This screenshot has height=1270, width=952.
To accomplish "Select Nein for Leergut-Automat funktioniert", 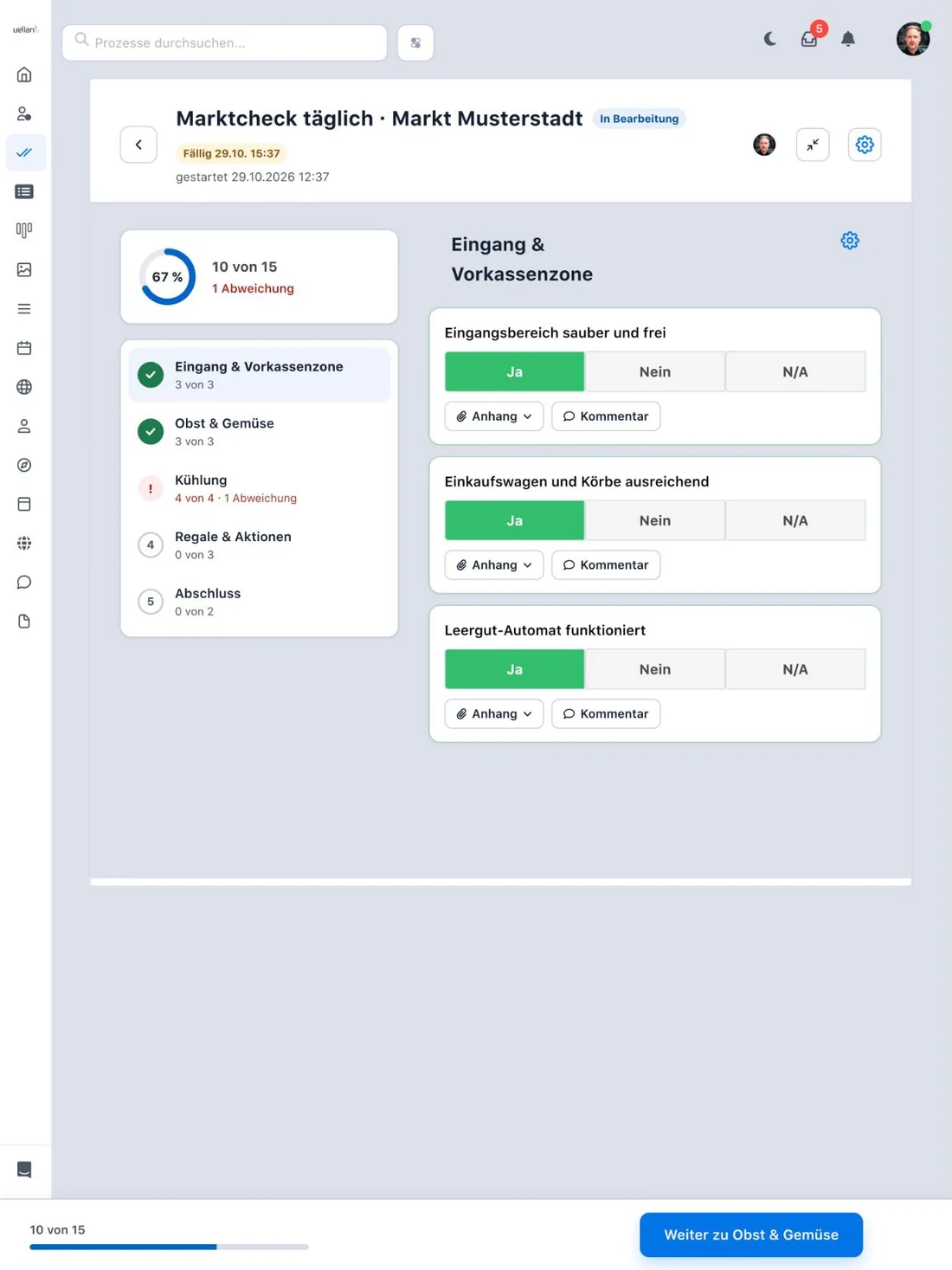I will click(x=655, y=669).
